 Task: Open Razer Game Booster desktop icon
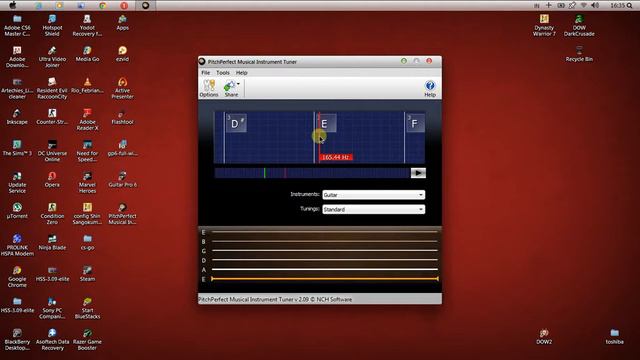click(x=87, y=340)
